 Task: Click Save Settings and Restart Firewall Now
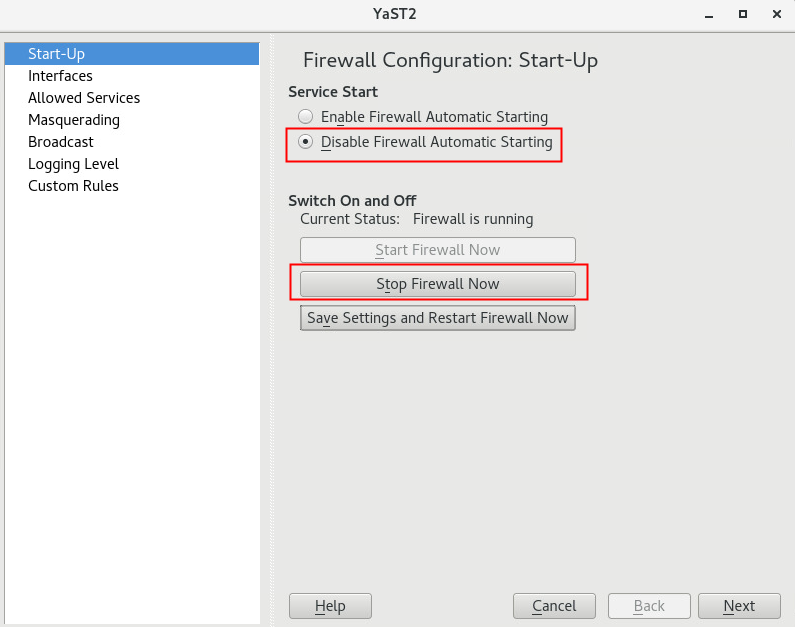pos(438,318)
